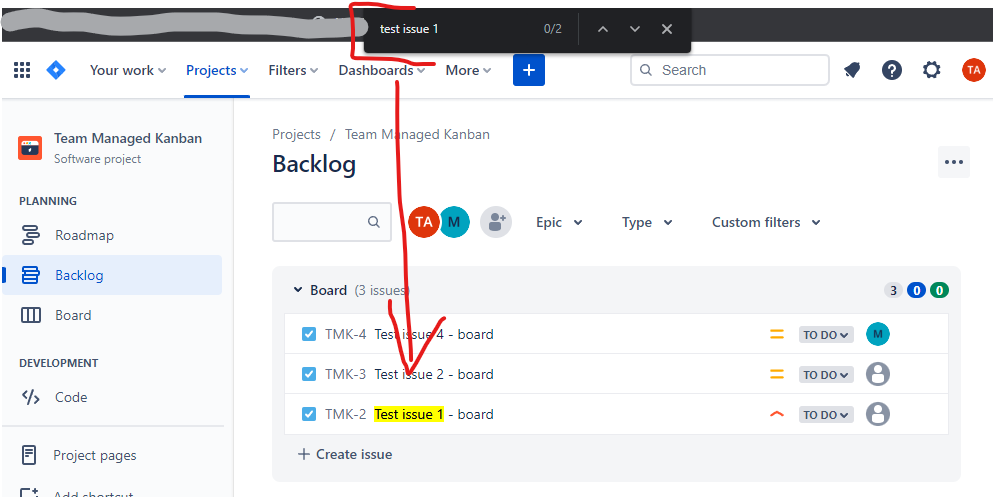993x497 pixels.
Task: Open issue key TMK-3
Action: click(346, 374)
